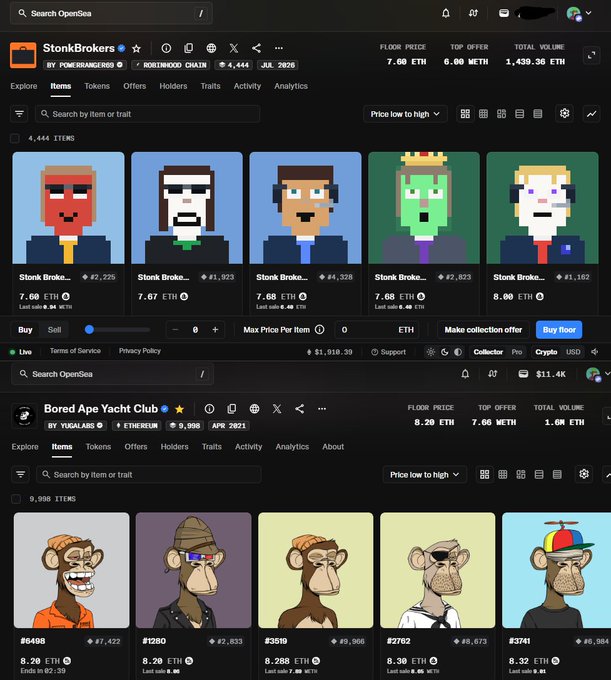The height and width of the screenshot is (680, 611).
Task: Open Bored Ape Yacht Club Offers tab
Action: coord(136,446)
